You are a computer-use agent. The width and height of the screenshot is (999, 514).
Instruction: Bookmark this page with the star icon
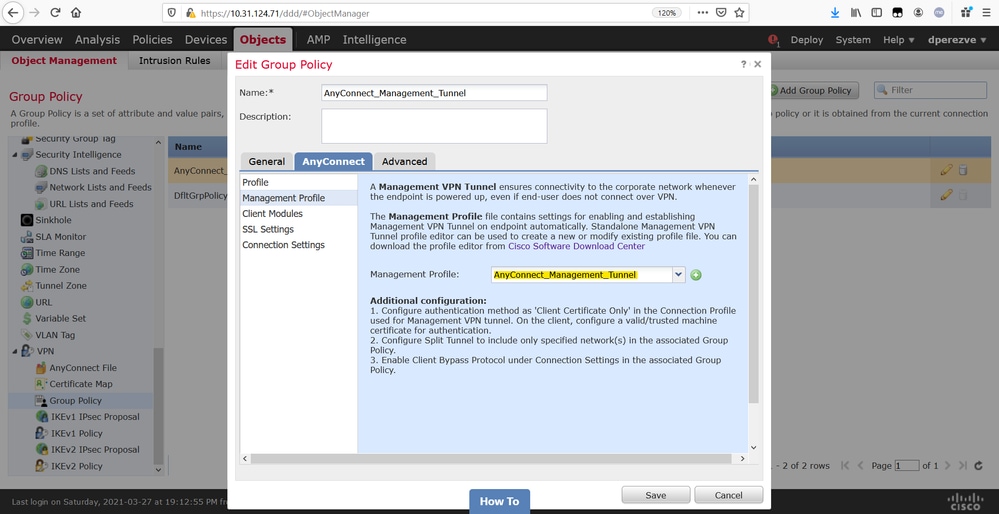(739, 13)
